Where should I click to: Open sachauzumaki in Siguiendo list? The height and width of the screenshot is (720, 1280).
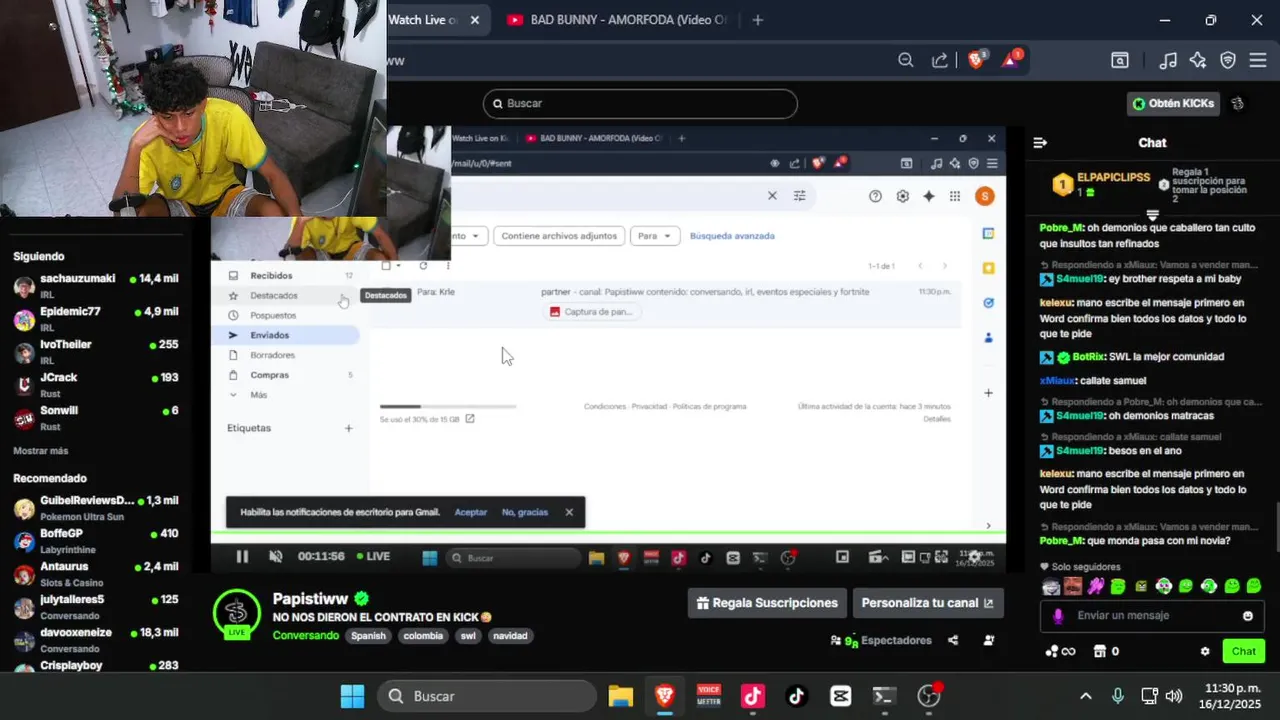[x=96, y=285]
